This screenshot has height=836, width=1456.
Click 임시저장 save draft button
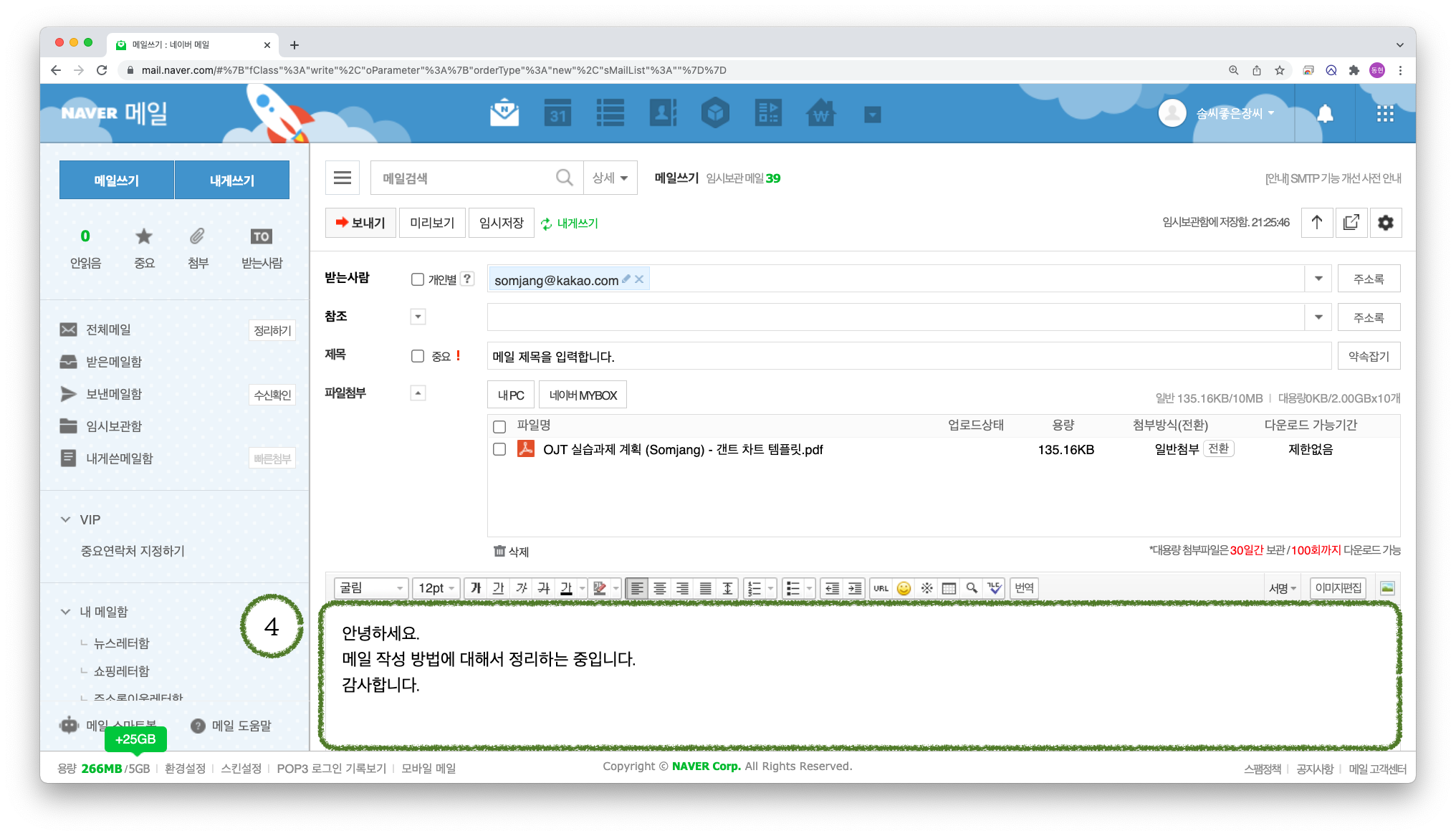(x=502, y=223)
